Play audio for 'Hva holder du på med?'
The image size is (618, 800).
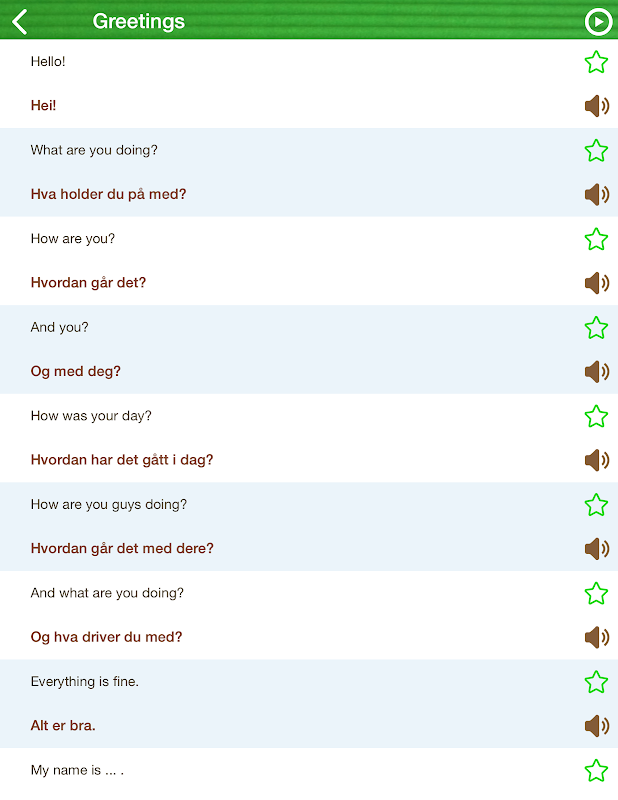[597, 194]
